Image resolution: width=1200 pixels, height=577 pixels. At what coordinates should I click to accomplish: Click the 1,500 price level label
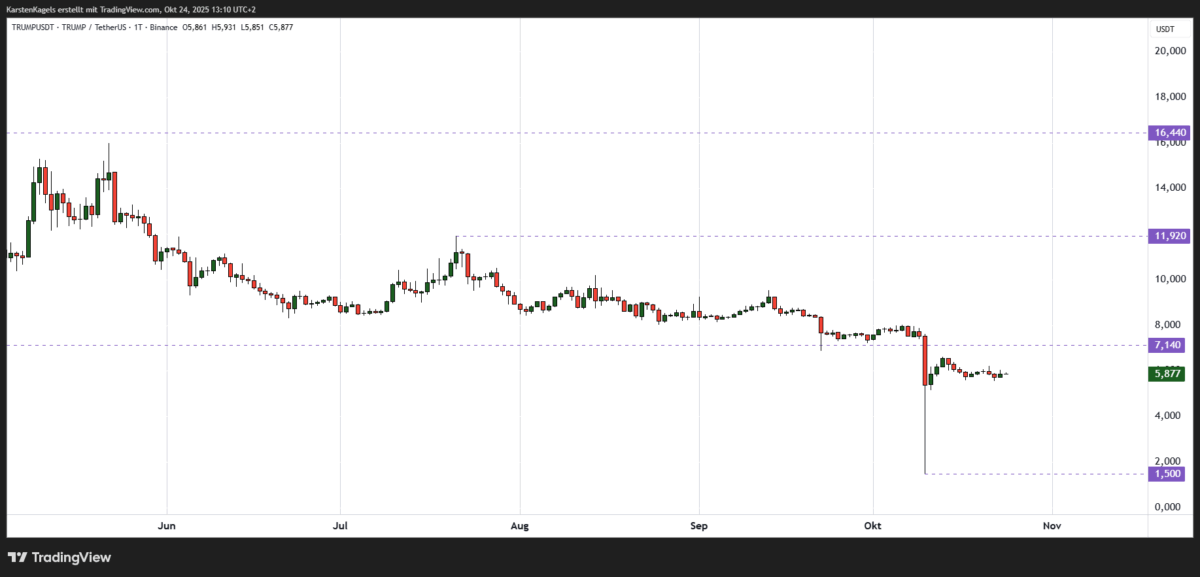point(1167,474)
